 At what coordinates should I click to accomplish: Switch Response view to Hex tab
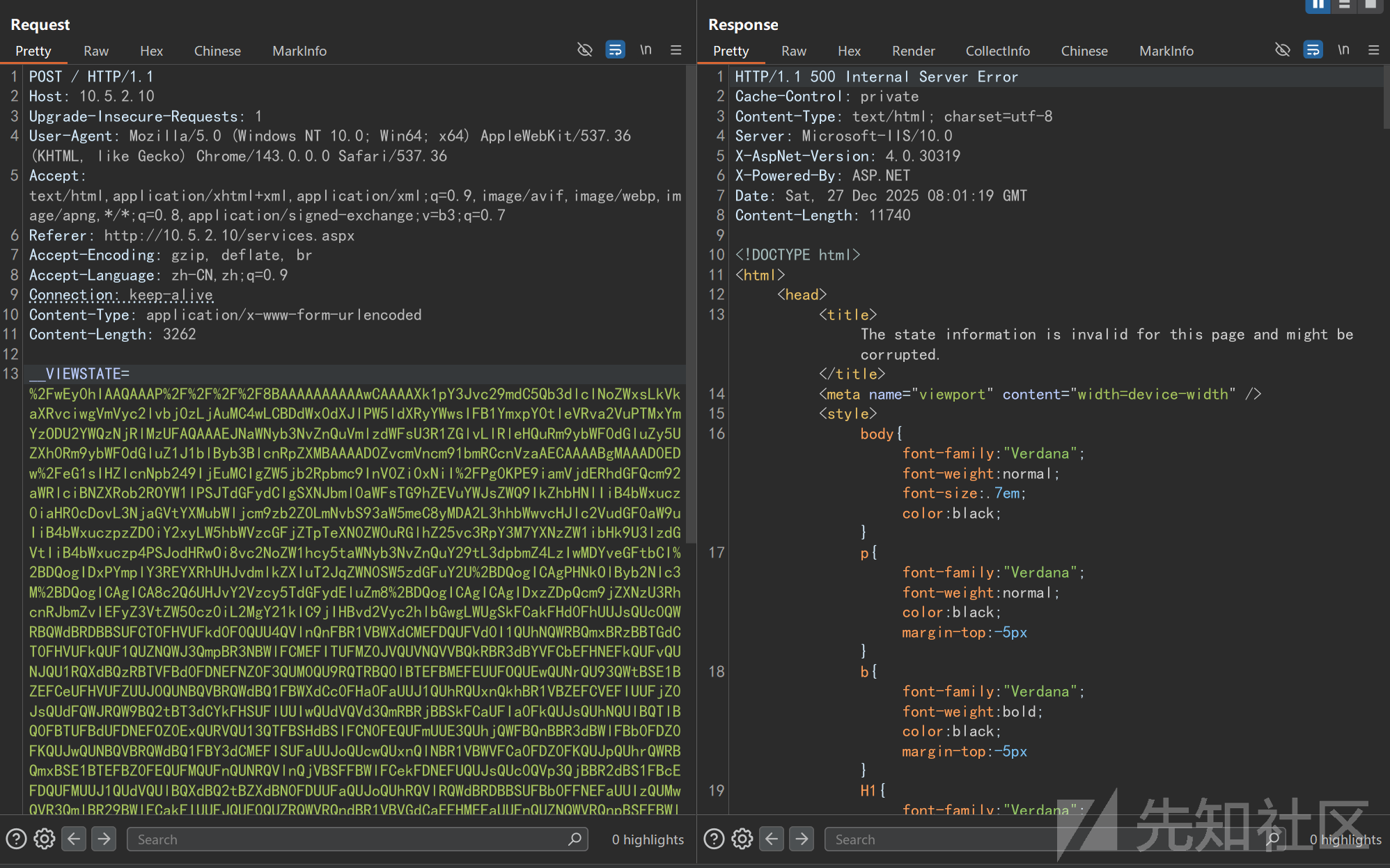(849, 51)
